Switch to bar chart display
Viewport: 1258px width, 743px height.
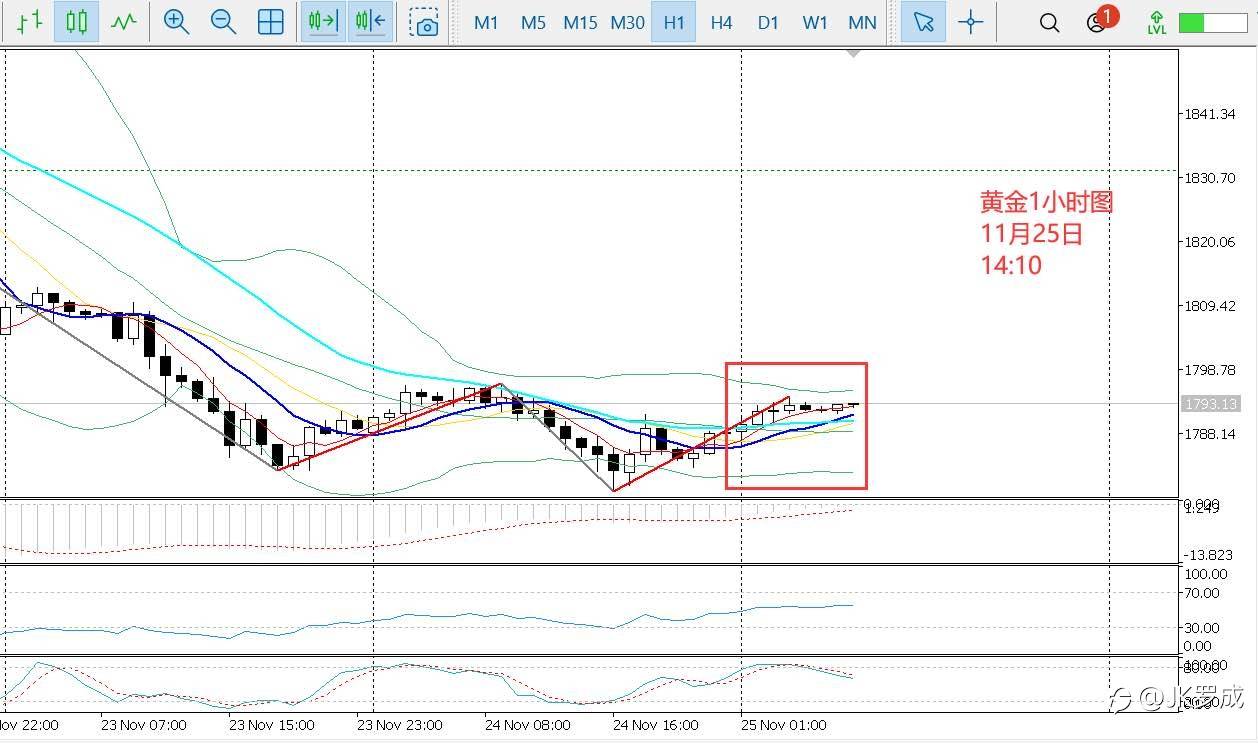pyautogui.click(x=30, y=22)
